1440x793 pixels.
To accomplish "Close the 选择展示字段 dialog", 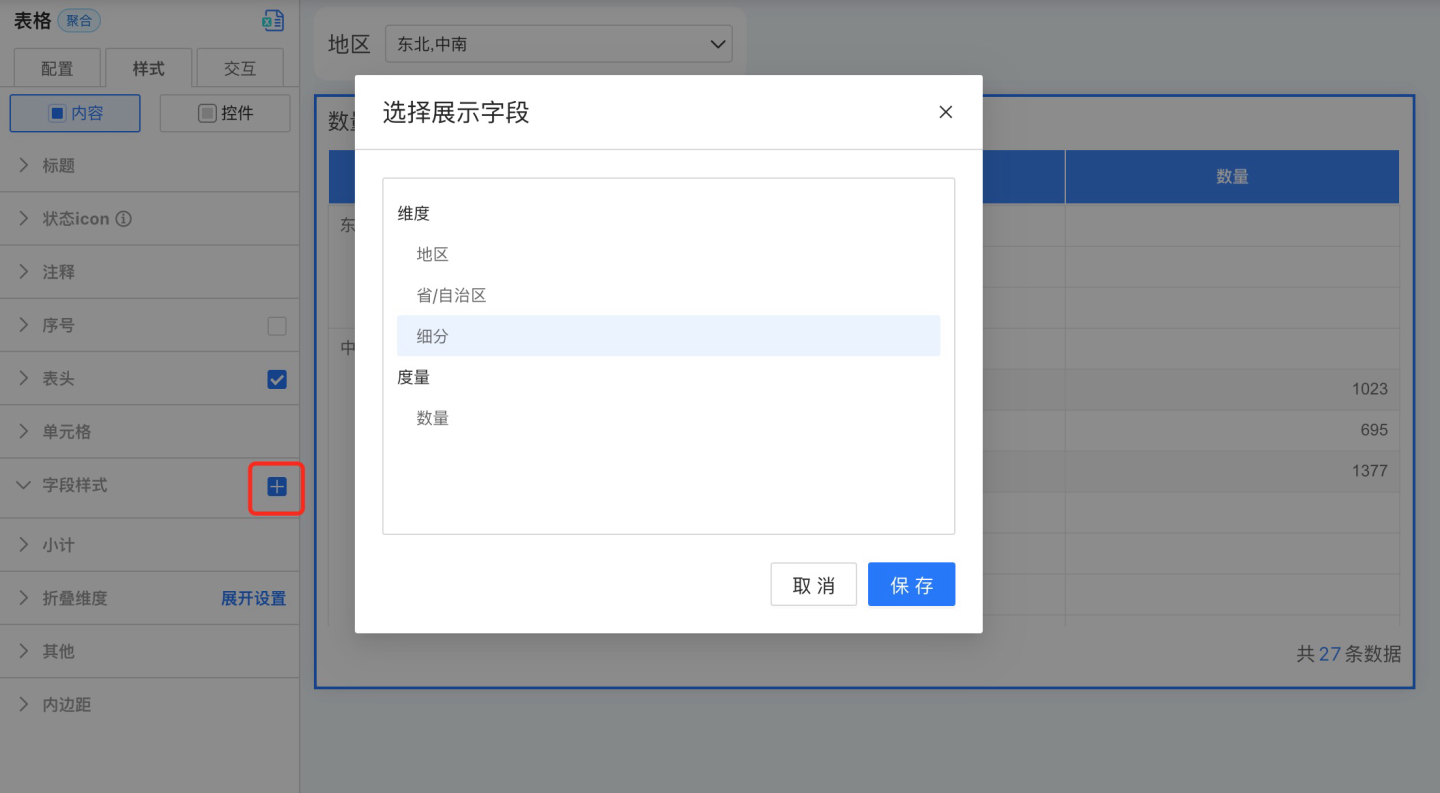I will point(945,112).
